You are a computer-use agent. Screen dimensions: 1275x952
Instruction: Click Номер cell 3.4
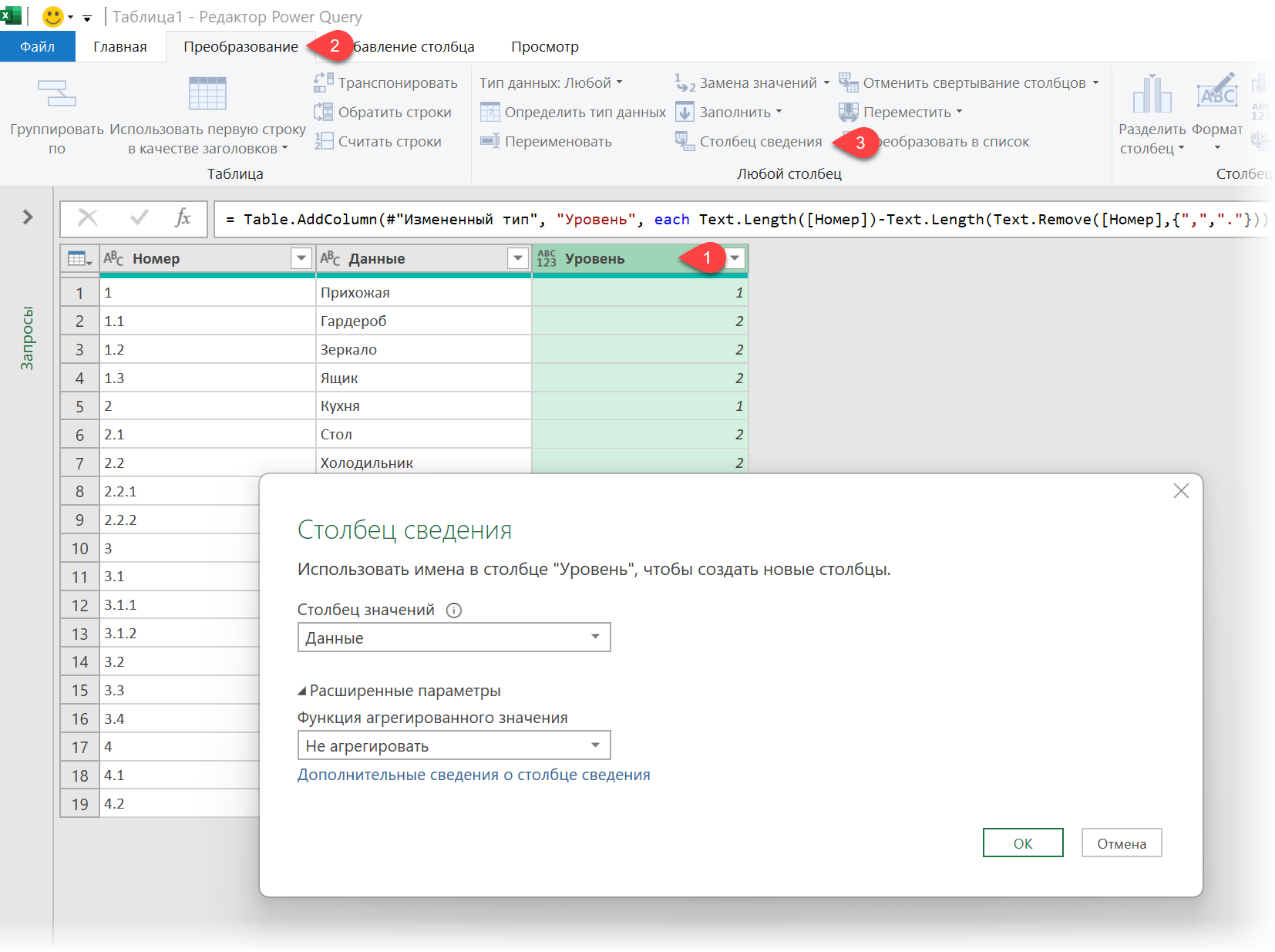(x=179, y=718)
